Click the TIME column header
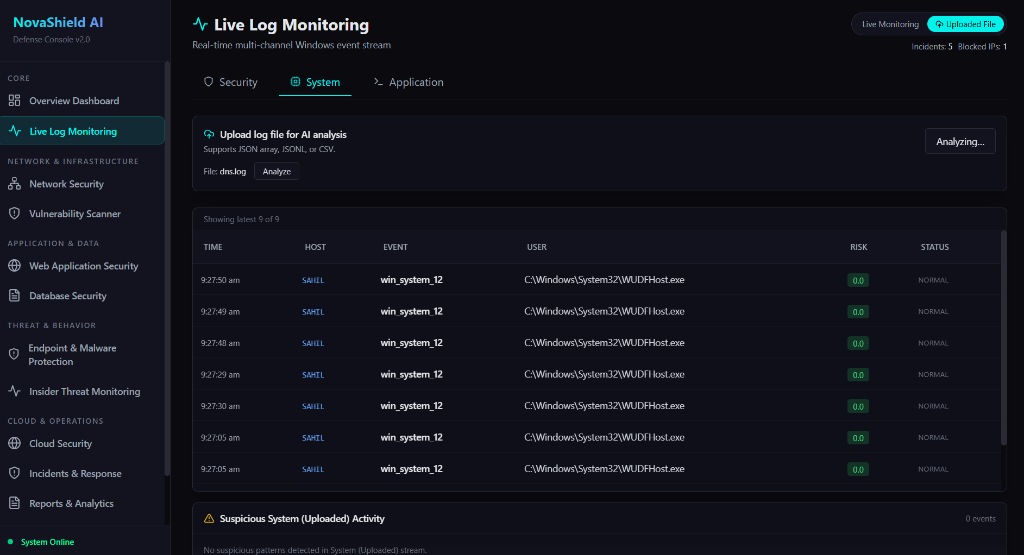This screenshot has width=1024, height=555. click(213, 247)
